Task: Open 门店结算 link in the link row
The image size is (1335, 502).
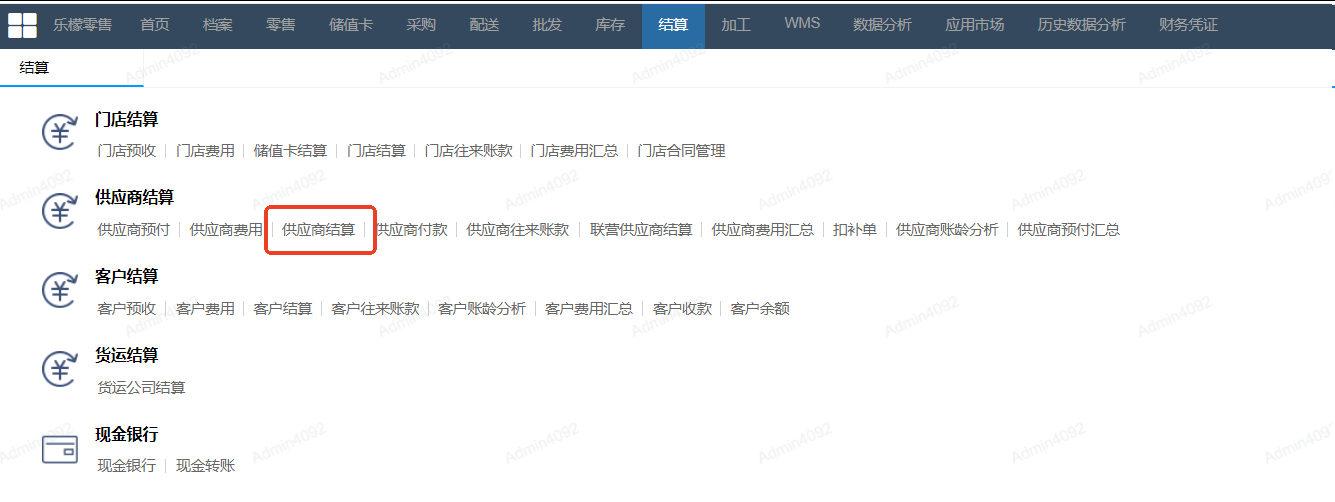Action: [x=376, y=151]
